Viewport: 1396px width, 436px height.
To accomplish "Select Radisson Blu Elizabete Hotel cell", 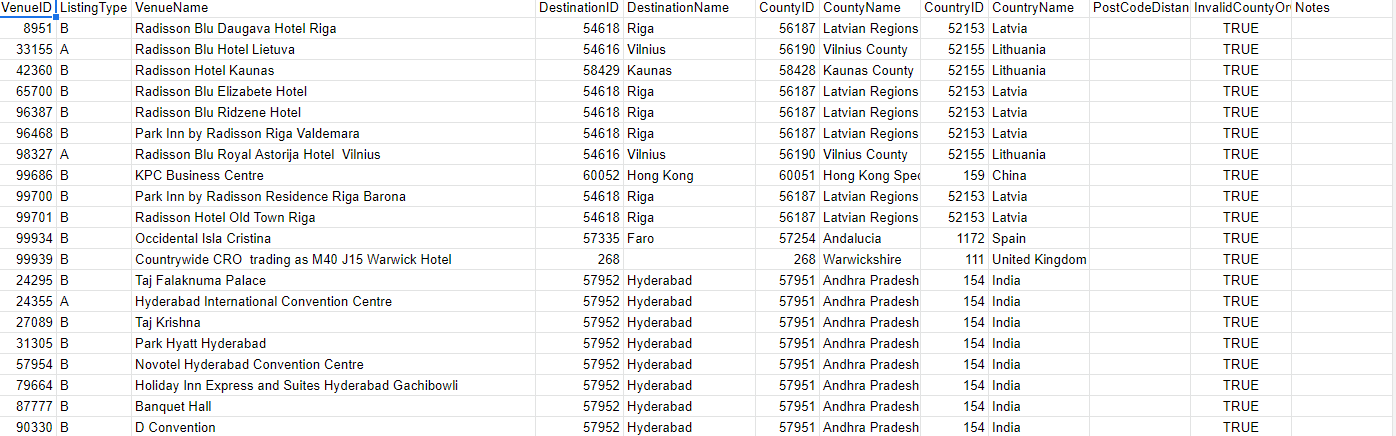I will [x=334, y=91].
